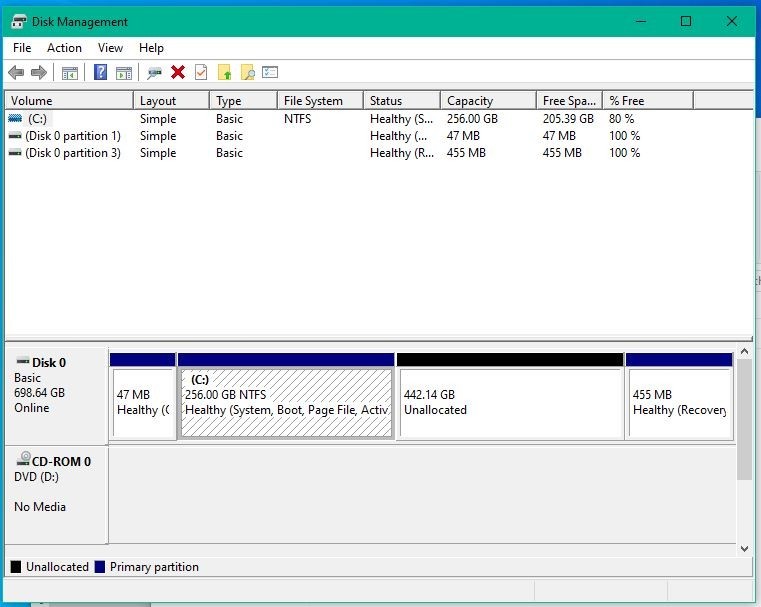Click the Back arrow toolbar icon
This screenshot has height=607, width=761.
pos(16,73)
